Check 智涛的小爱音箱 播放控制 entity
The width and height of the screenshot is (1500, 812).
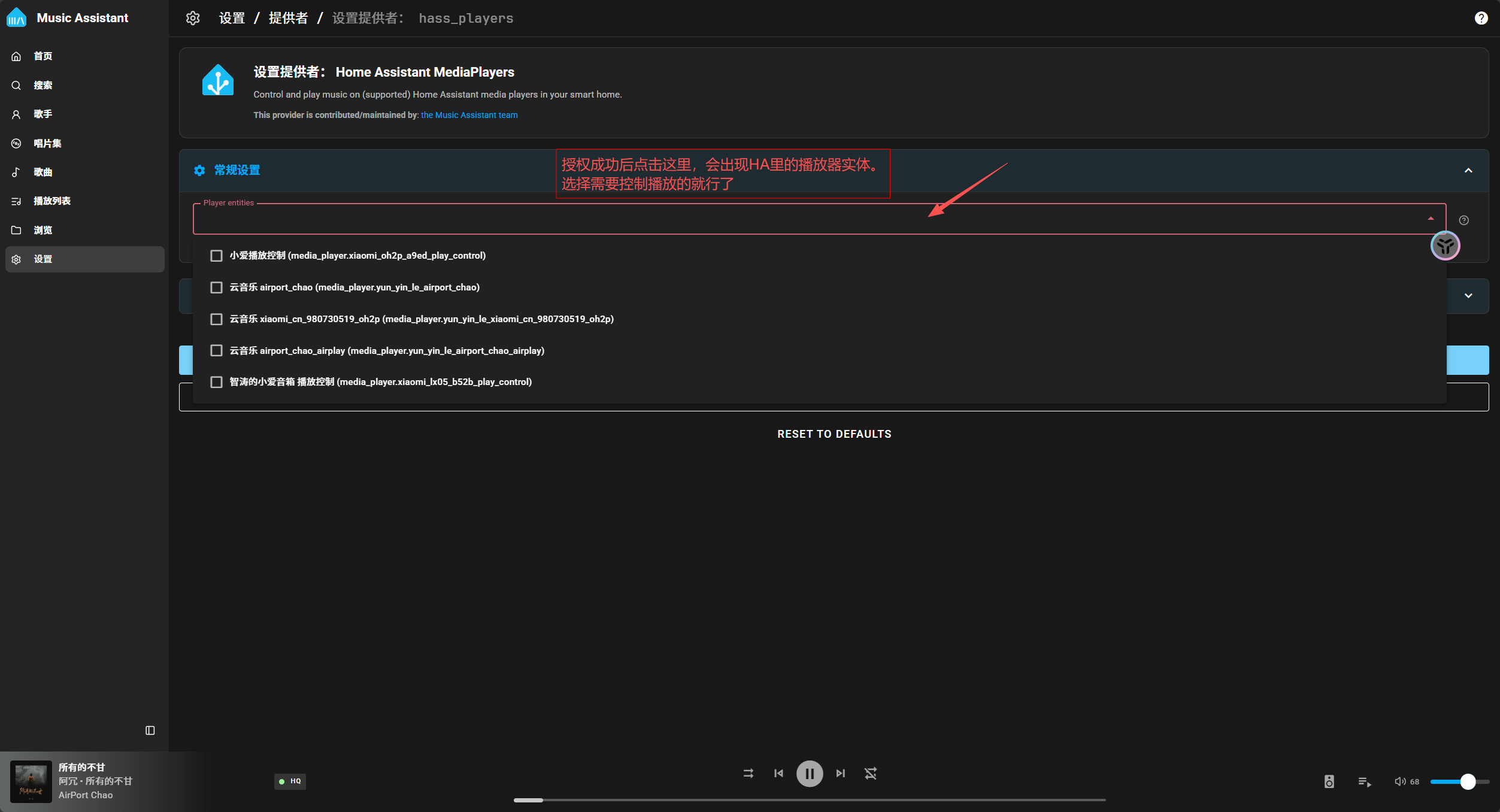[216, 382]
